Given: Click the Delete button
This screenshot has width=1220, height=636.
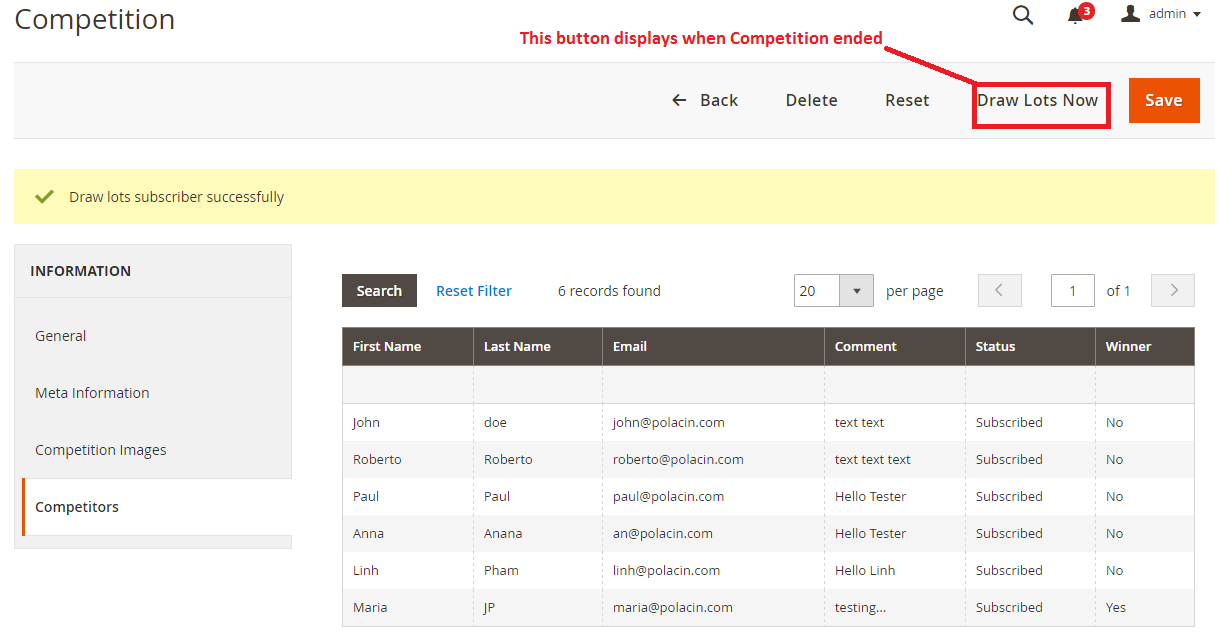Looking at the screenshot, I should [x=811, y=100].
